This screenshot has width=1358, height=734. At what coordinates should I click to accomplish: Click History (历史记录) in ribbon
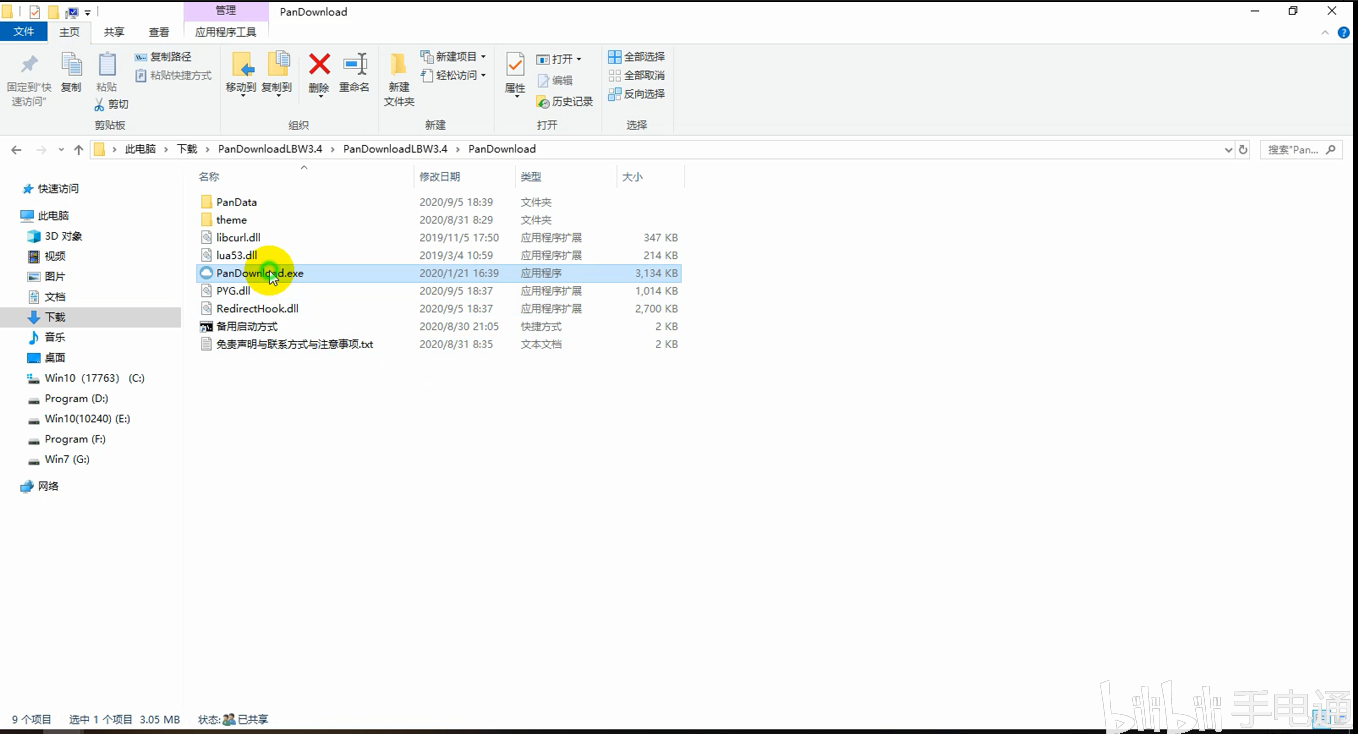[565, 101]
